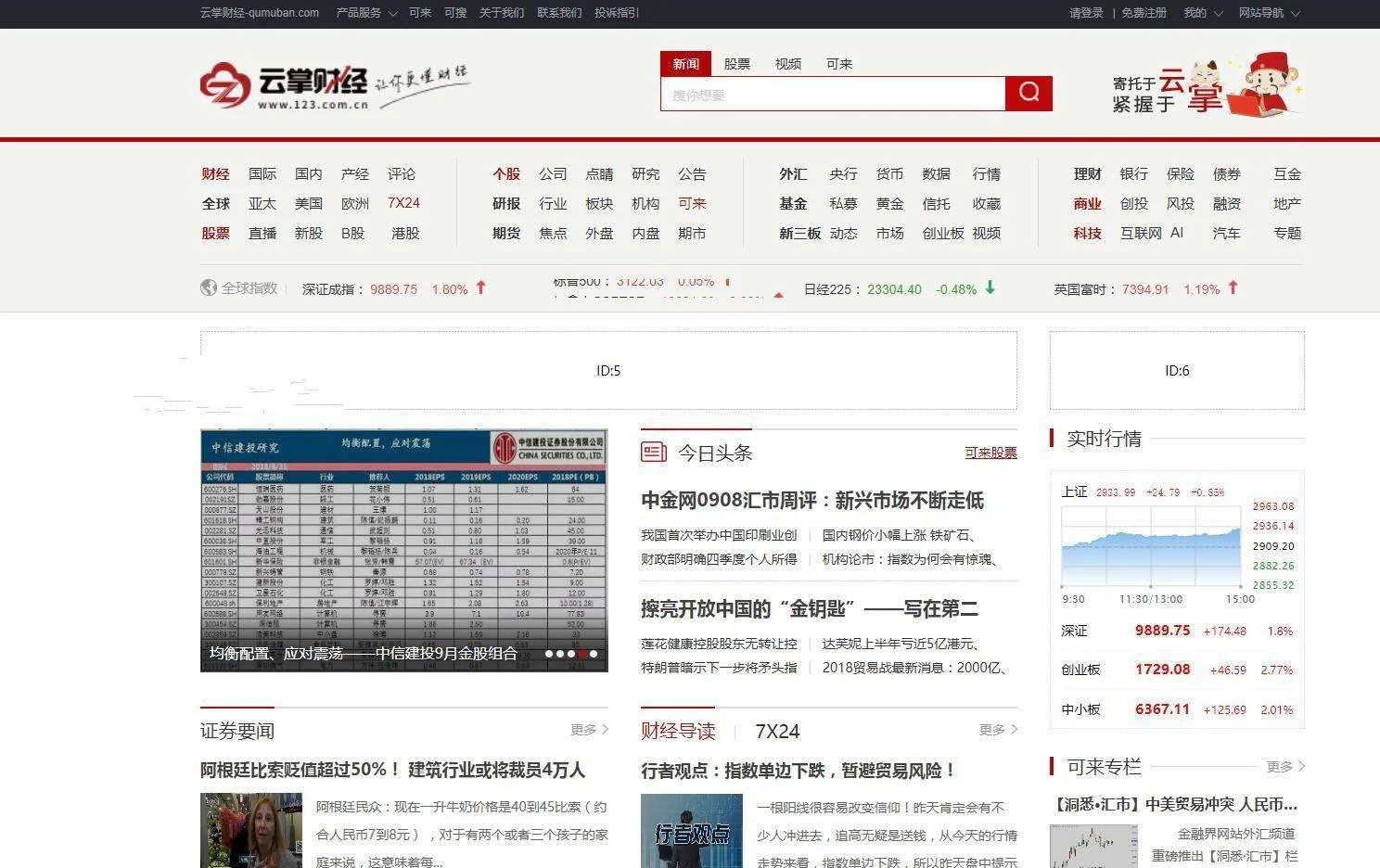
Task: Switch to the 7X24 tab
Action: [x=777, y=732]
